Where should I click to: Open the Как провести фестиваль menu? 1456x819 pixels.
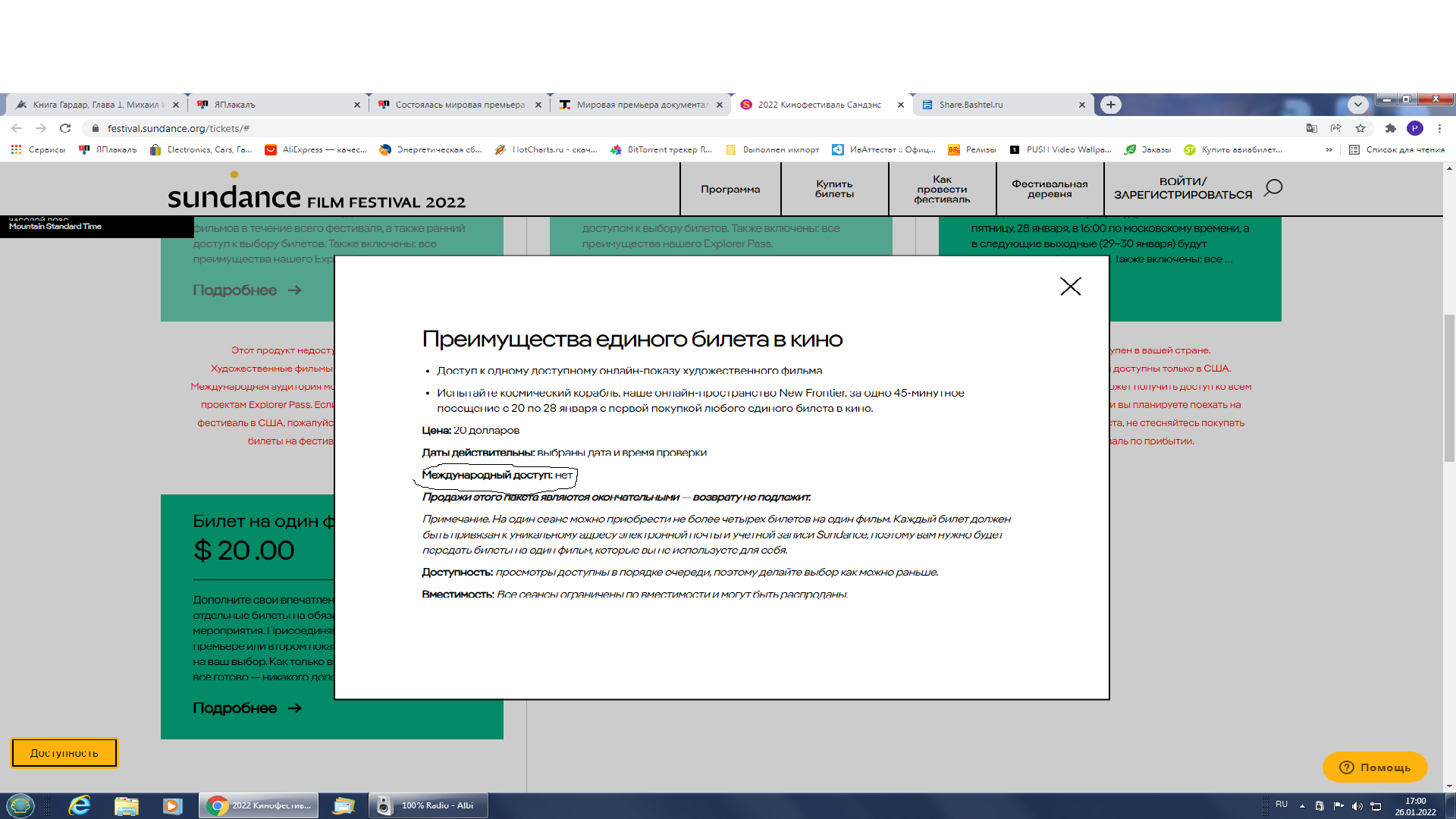coord(942,190)
